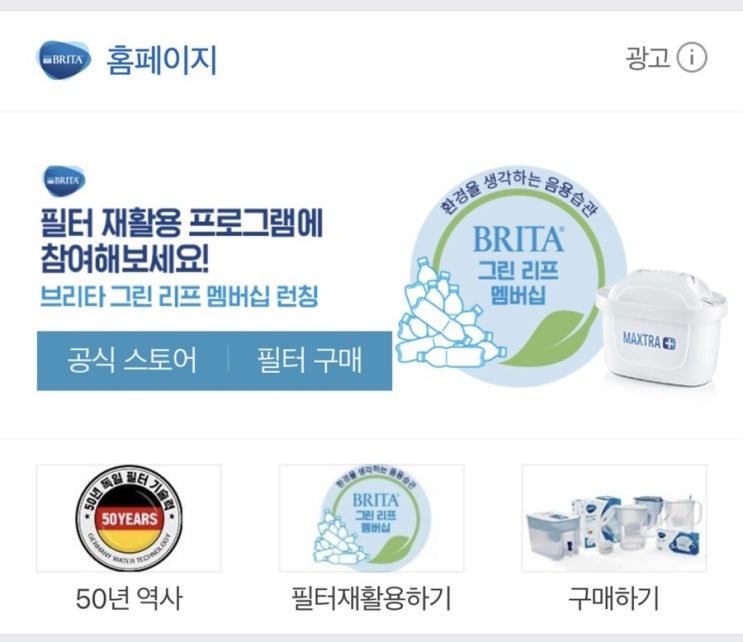
Task: Click the BRITA wordmark inside the badge
Action: tap(519, 239)
